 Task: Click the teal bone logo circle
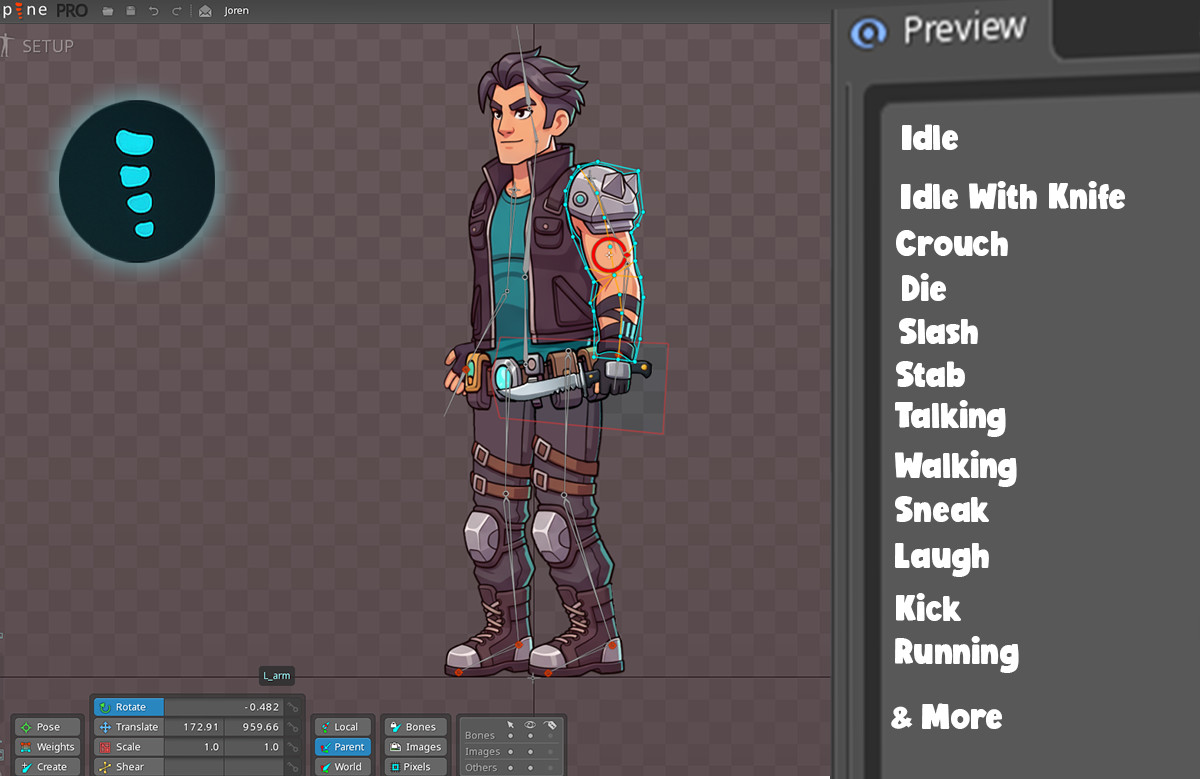click(137, 180)
